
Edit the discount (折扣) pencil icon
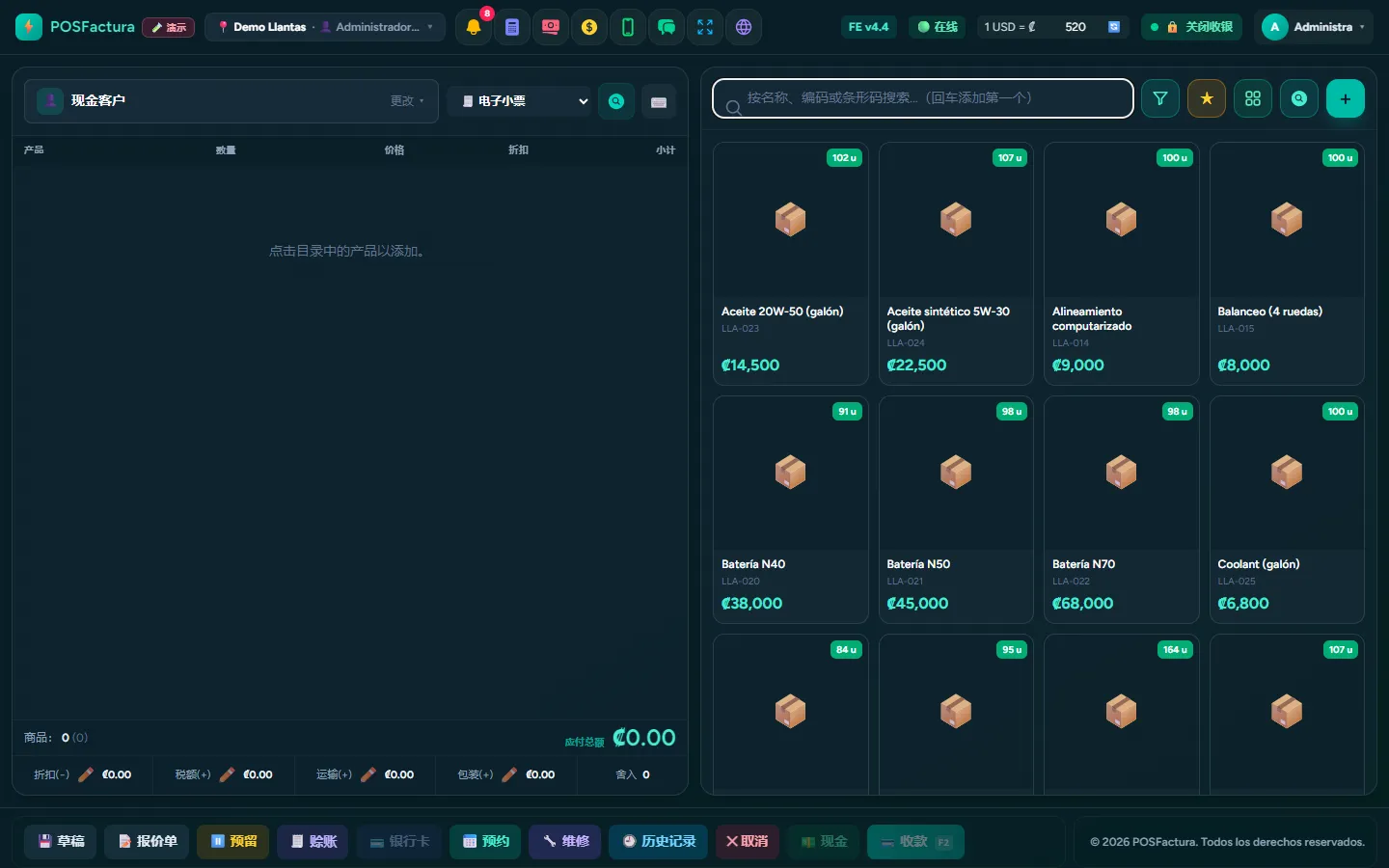(86, 774)
